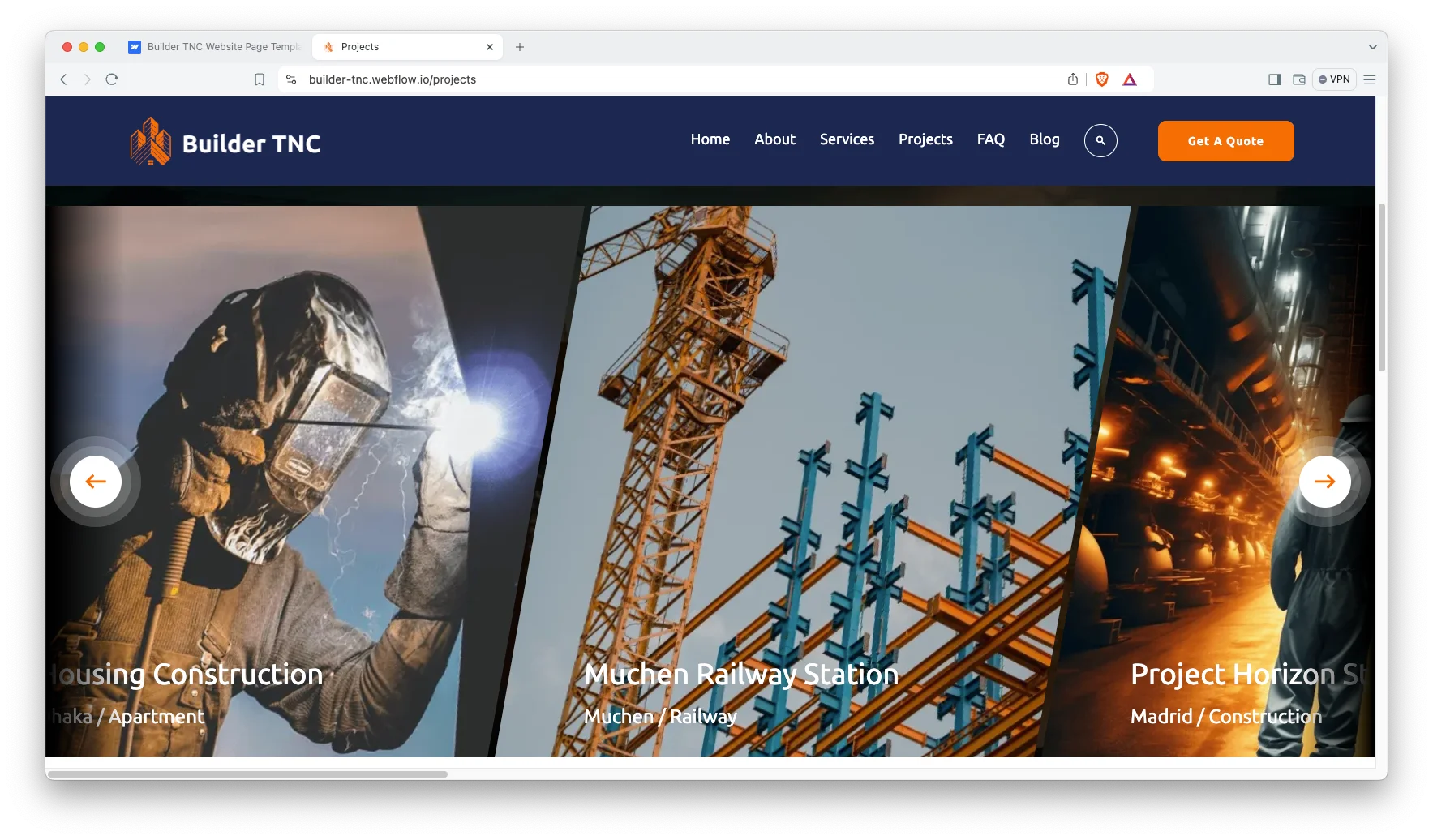The image size is (1433, 840).
Task: Open the Services menu item
Action: click(846, 139)
